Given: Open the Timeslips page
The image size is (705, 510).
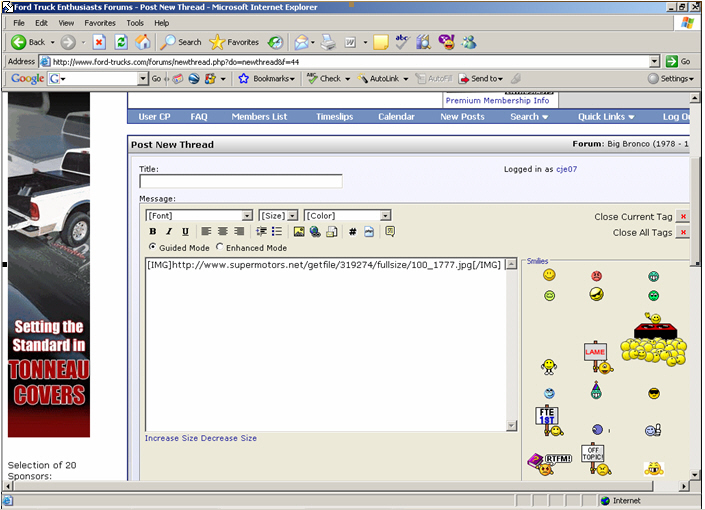Looking at the screenshot, I should point(335,117).
